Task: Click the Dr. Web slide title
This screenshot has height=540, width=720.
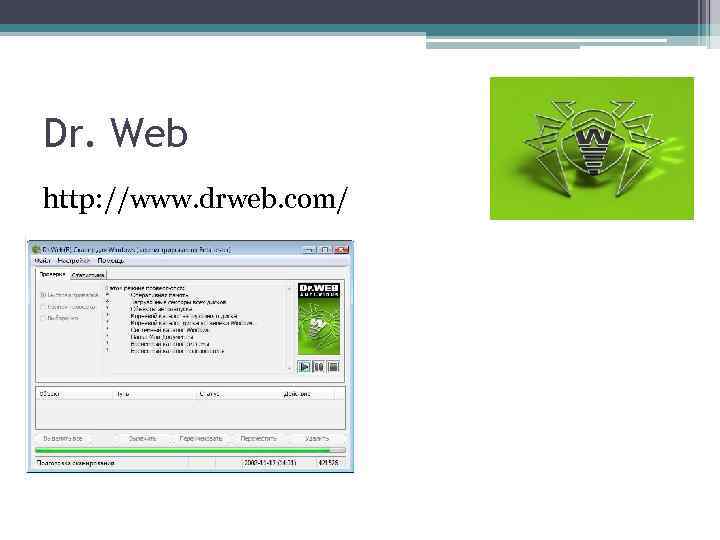Action: coord(115,133)
